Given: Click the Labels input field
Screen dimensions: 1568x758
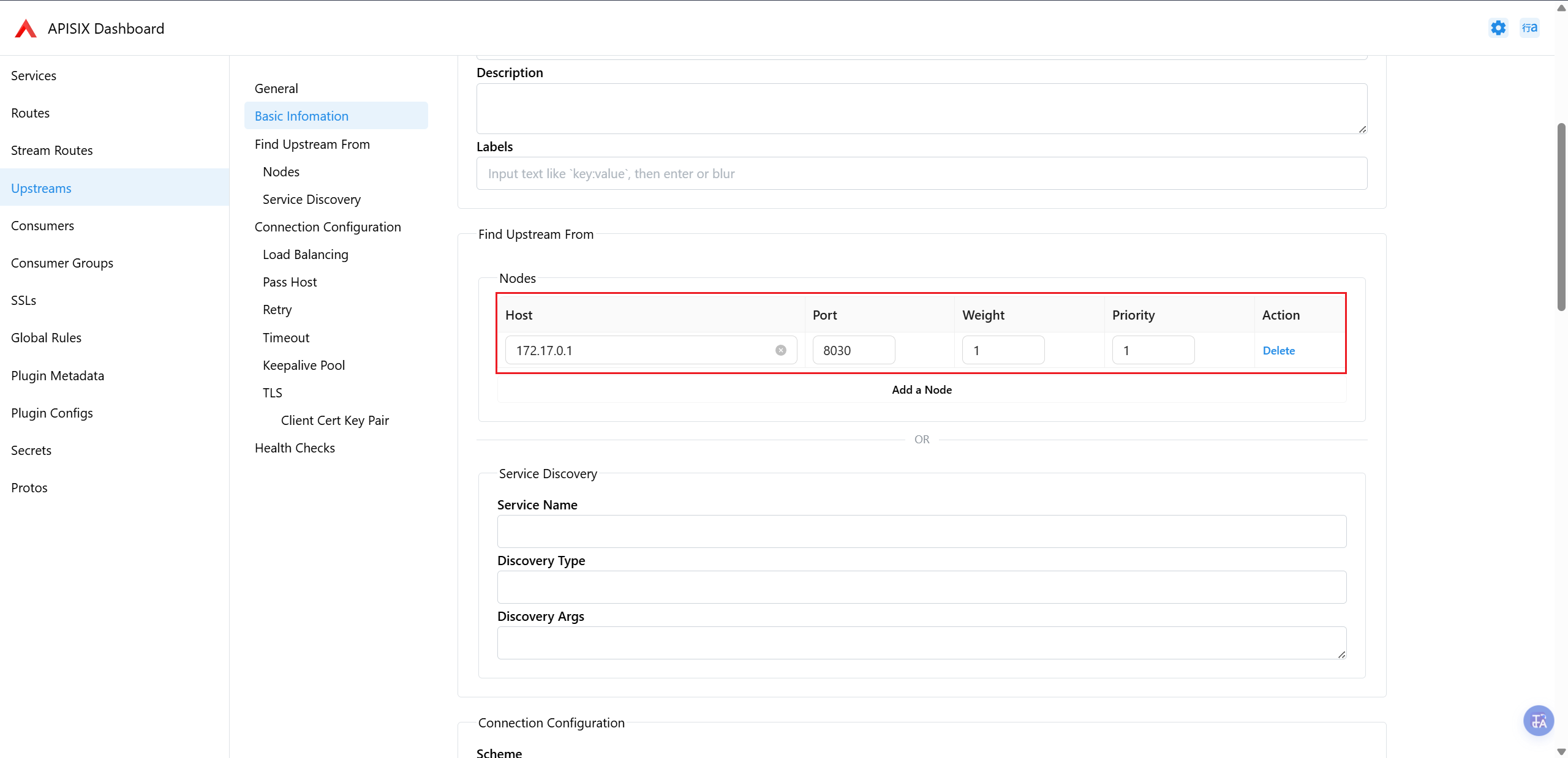Looking at the screenshot, I should click(x=921, y=174).
